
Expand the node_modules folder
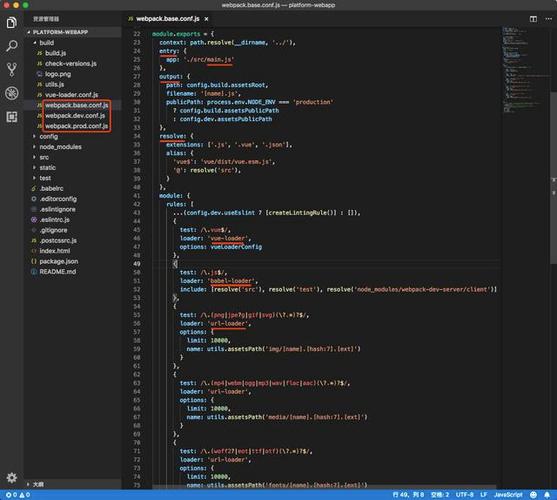(73, 147)
